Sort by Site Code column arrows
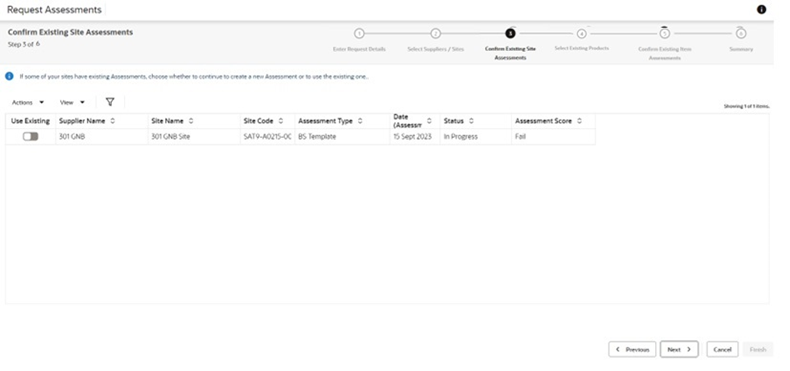 pos(281,121)
